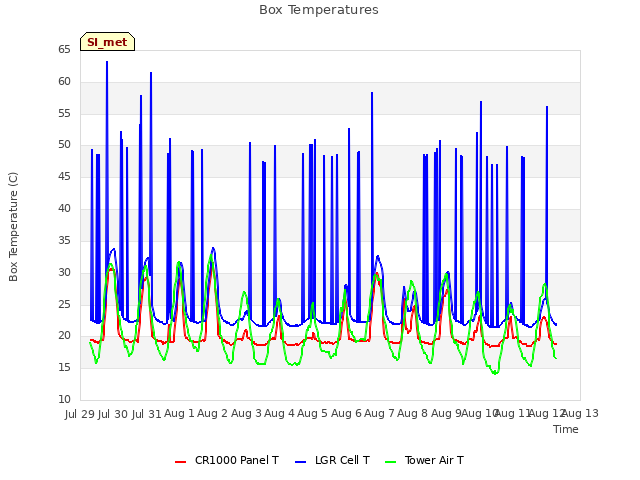
Task: Click the 25 y-axis tick label
Action: tap(64, 304)
